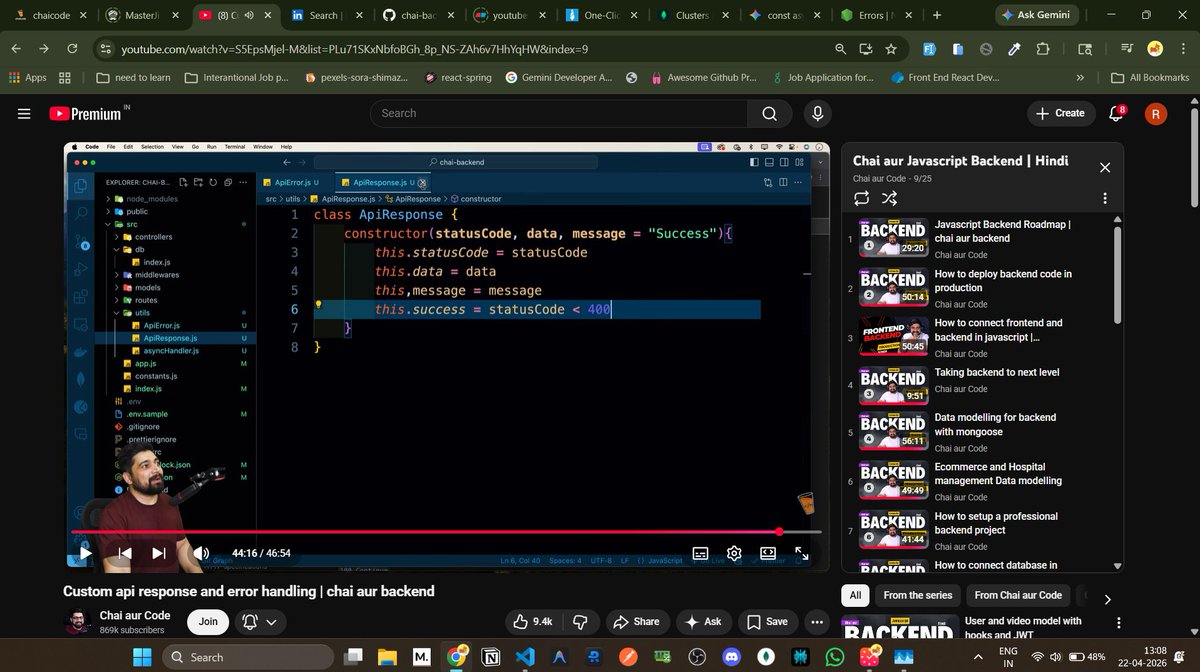
Task: Open WhatsApp from the taskbar
Action: [834, 657]
